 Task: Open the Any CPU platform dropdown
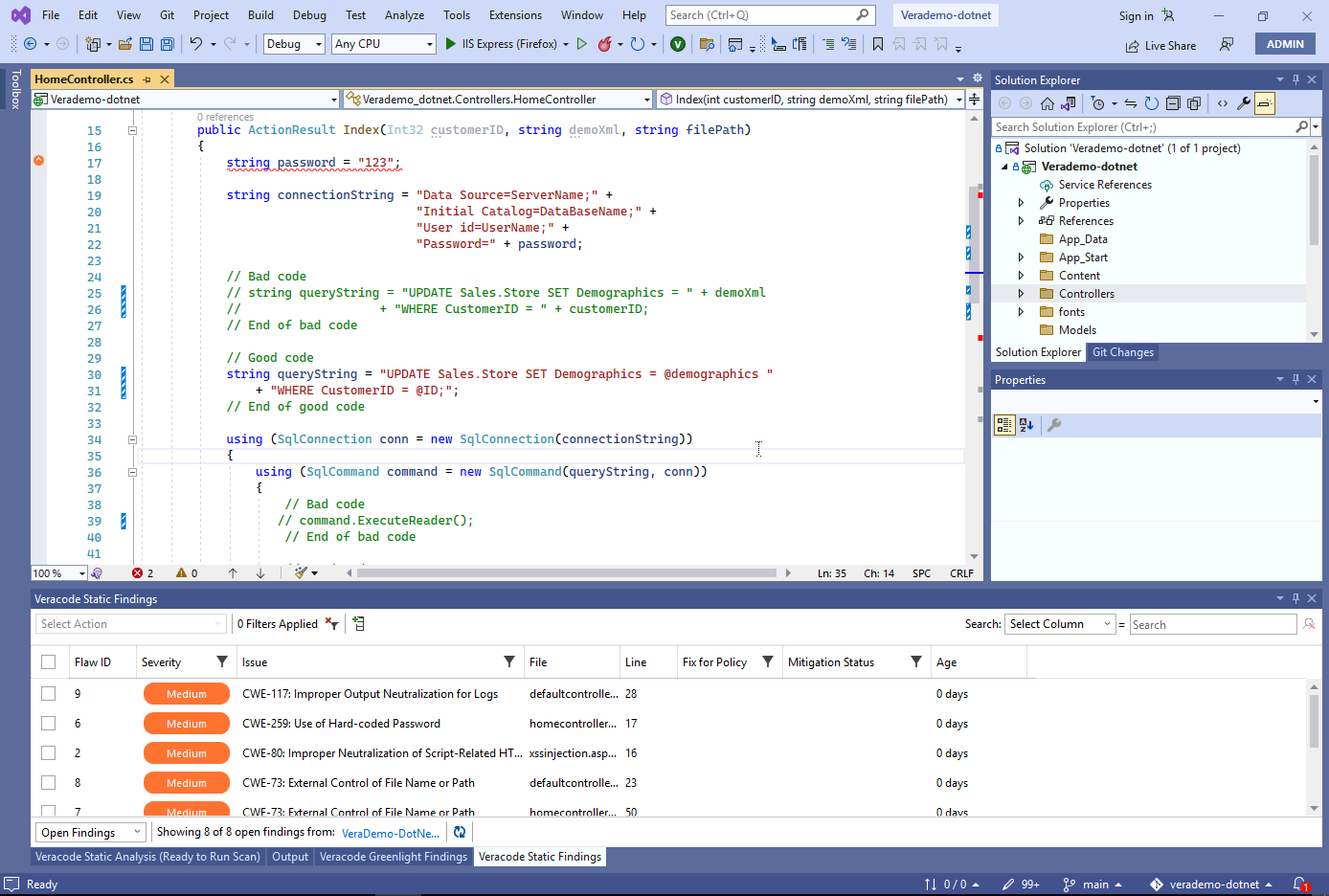[384, 44]
